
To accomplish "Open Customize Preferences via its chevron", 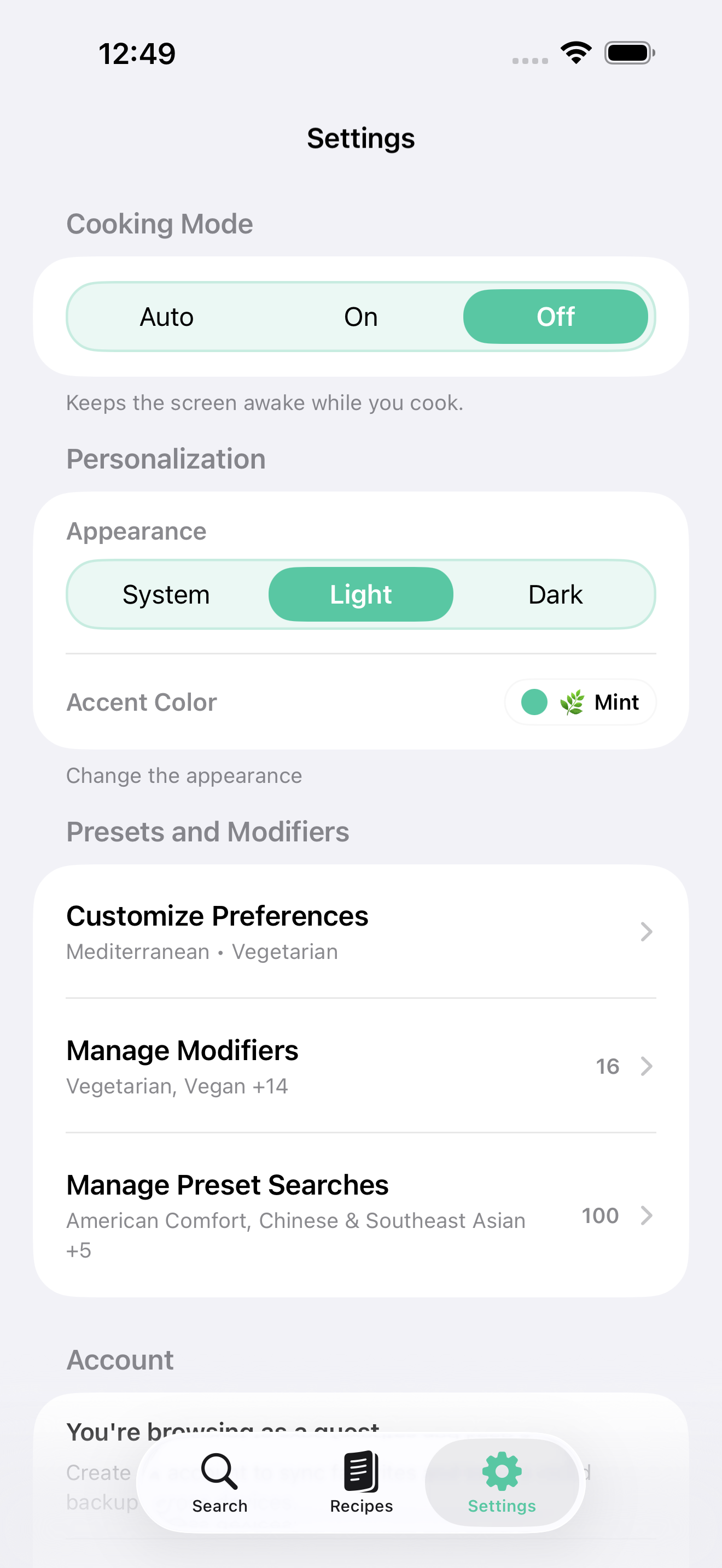I will [645, 932].
